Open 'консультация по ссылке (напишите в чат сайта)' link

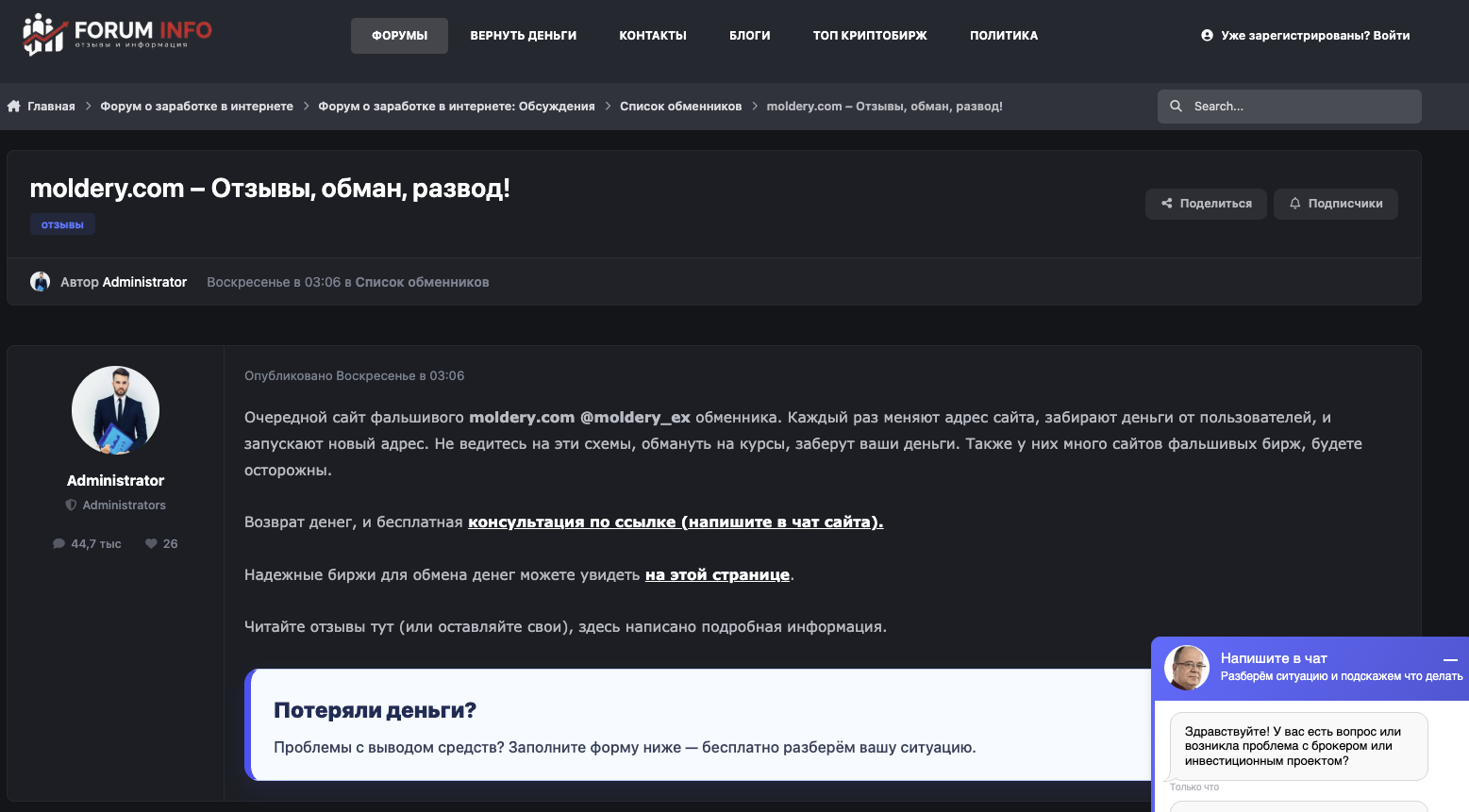click(x=676, y=522)
